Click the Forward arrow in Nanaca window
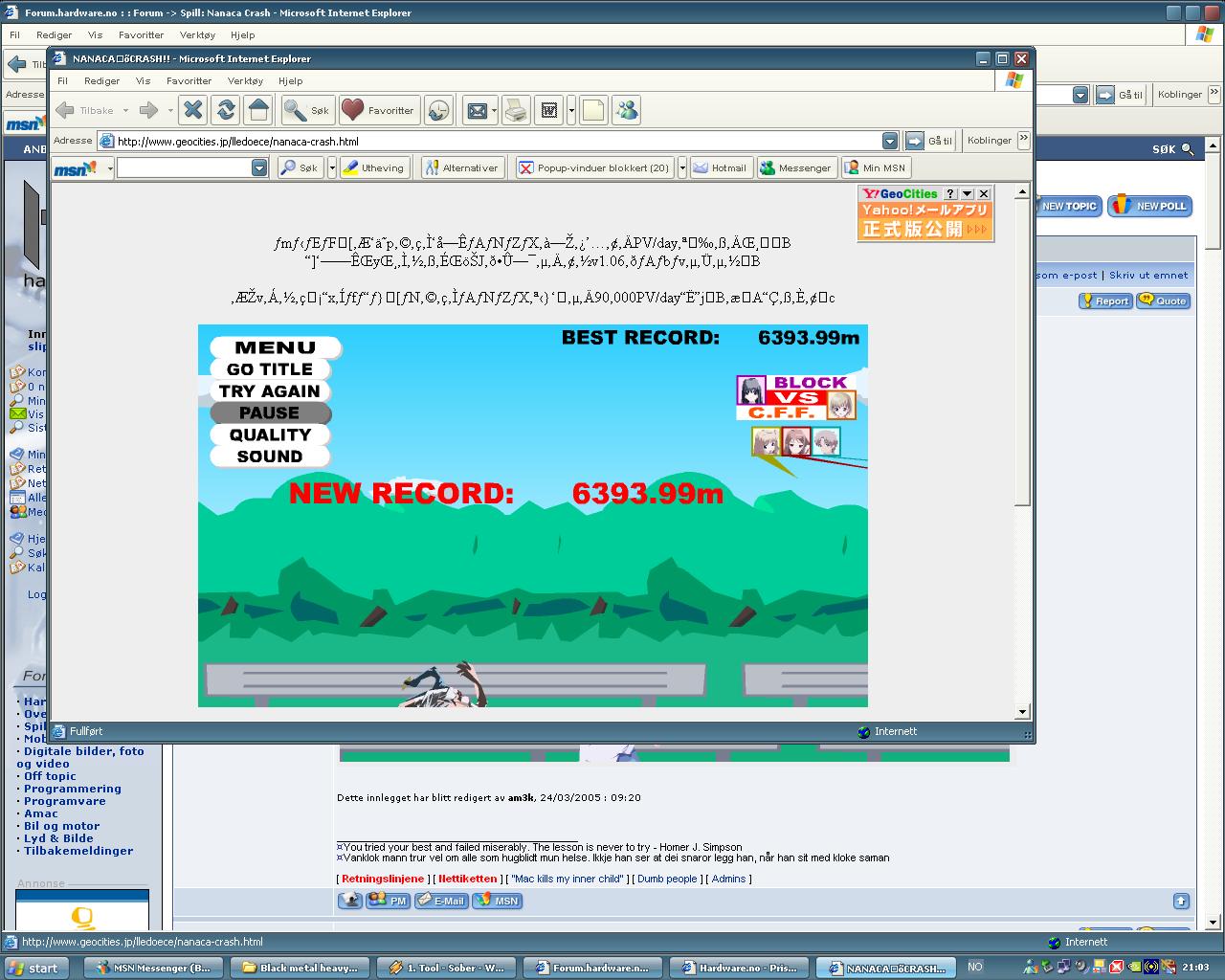Image resolution: width=1225 pixels, height=980 pixels. 148,110
